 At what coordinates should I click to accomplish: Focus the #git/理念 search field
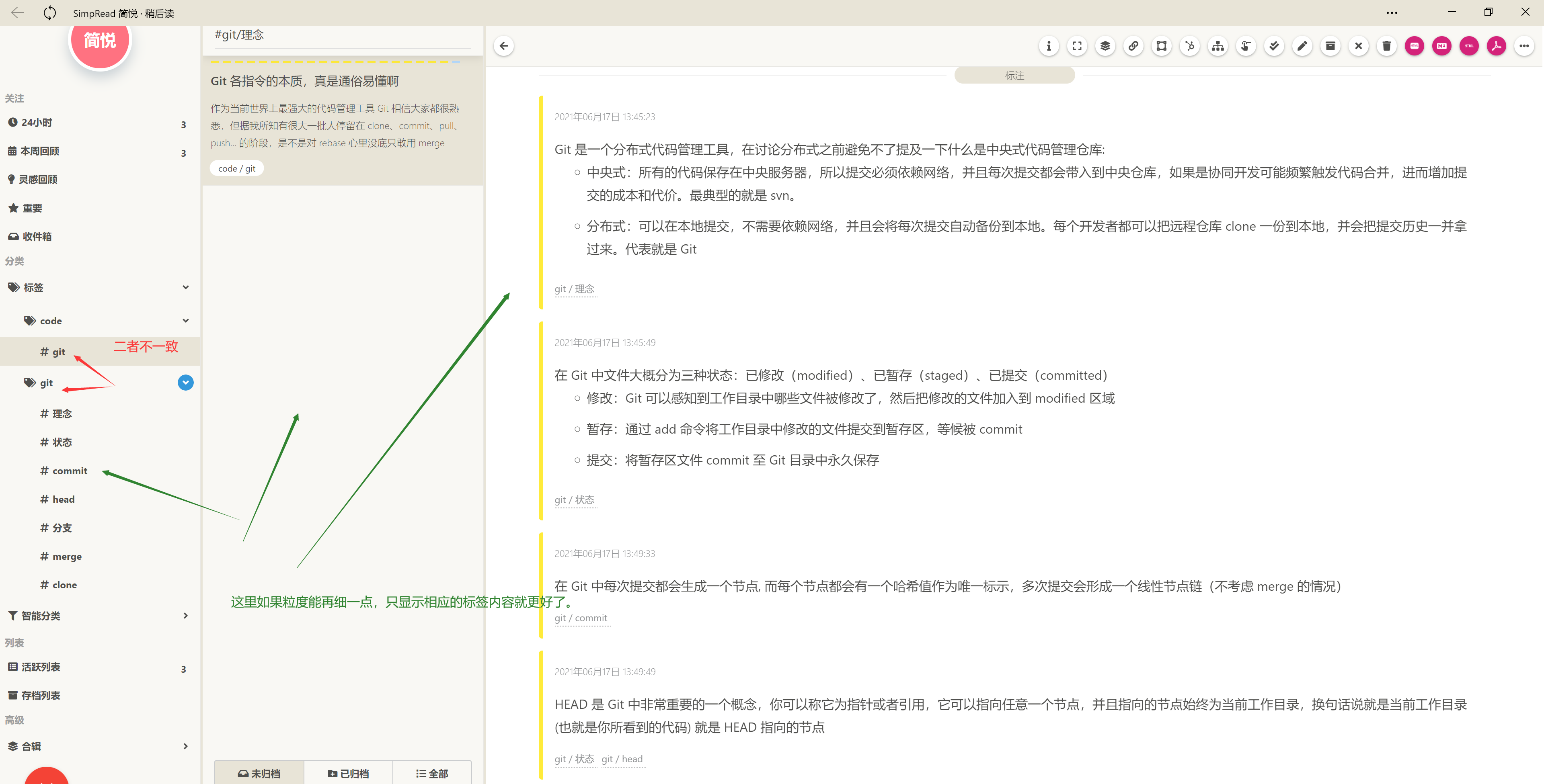click(343, 35)
